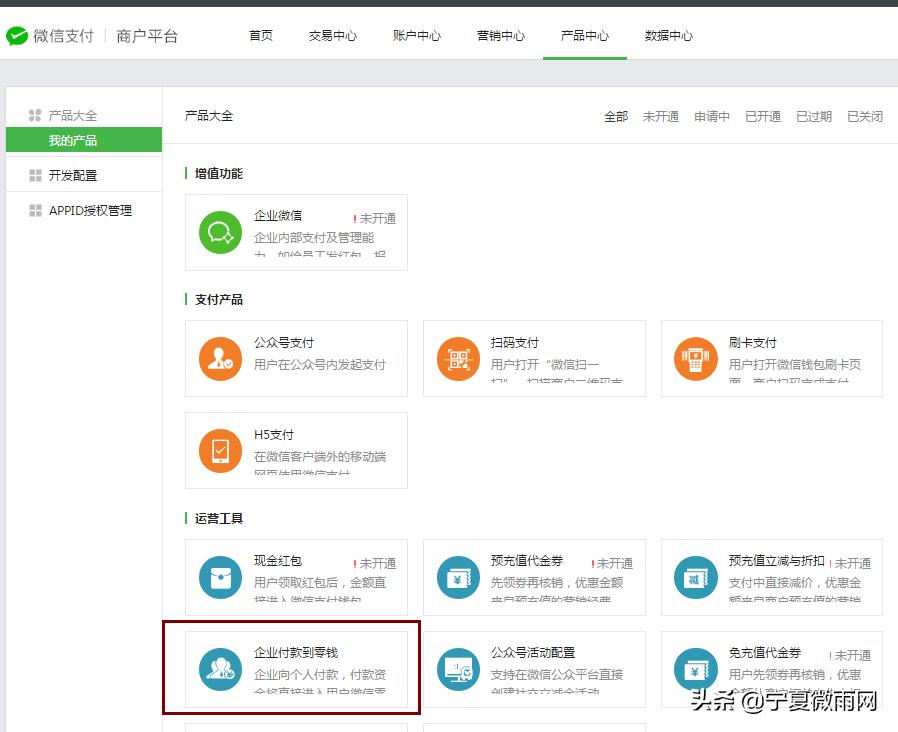
Task: Go to 账户中心
Action: click(417, 36)
